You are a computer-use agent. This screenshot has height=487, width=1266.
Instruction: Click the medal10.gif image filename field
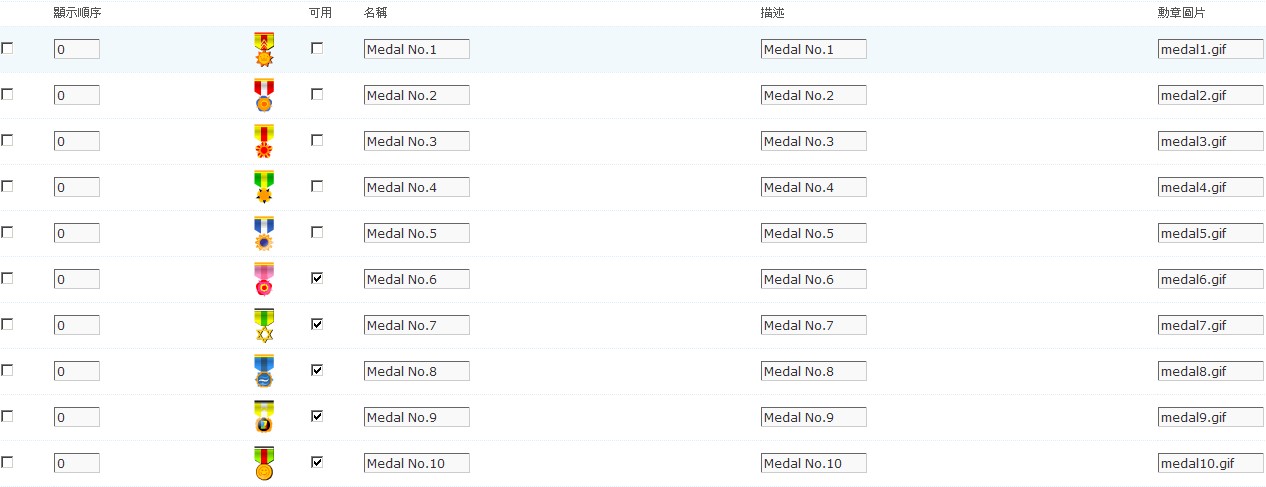[1210, 463]
